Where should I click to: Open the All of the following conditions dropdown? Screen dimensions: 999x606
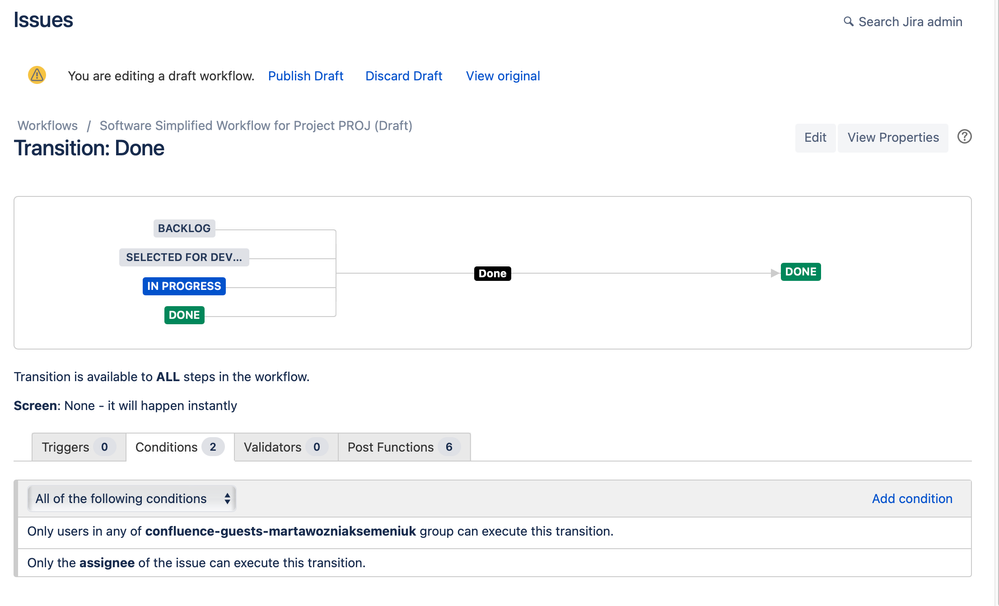pos(132,499)
